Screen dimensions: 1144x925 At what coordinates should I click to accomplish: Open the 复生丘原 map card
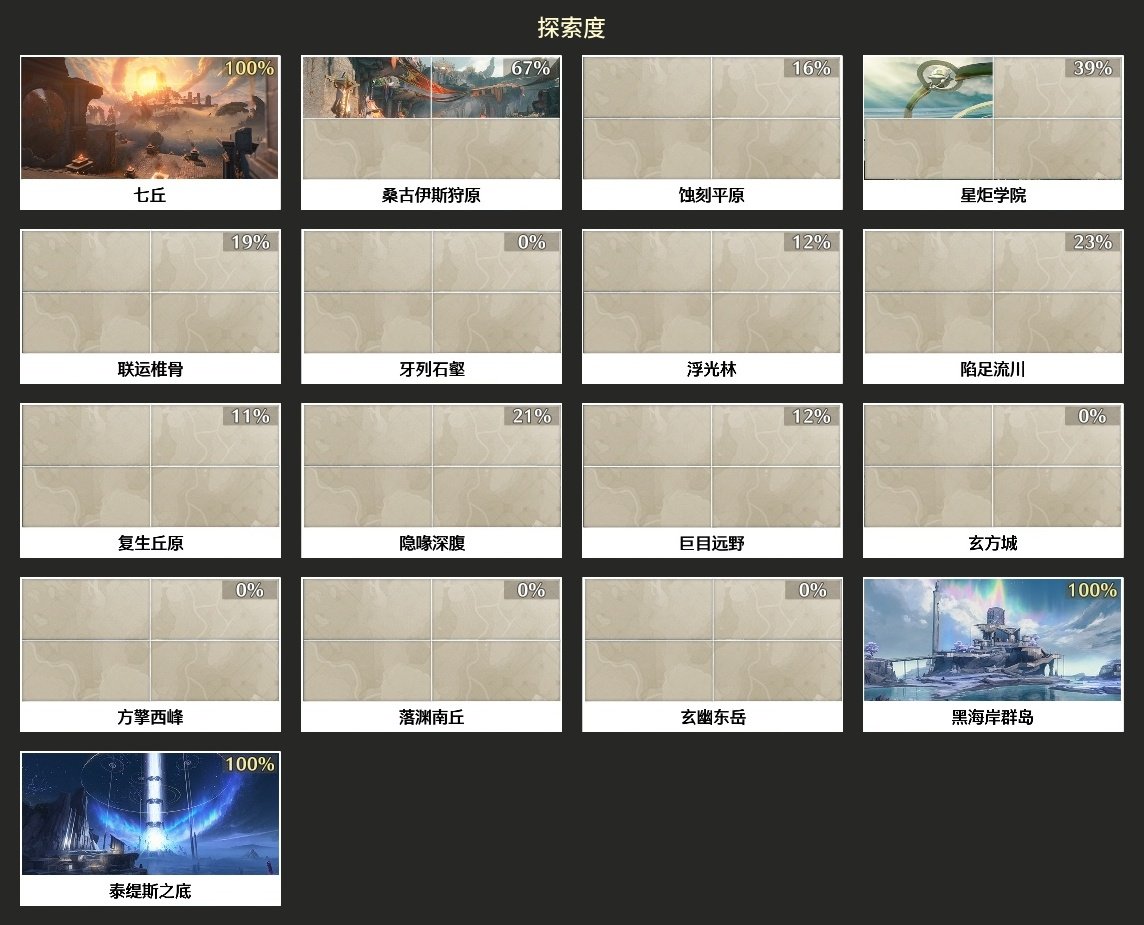coord(150,480)
